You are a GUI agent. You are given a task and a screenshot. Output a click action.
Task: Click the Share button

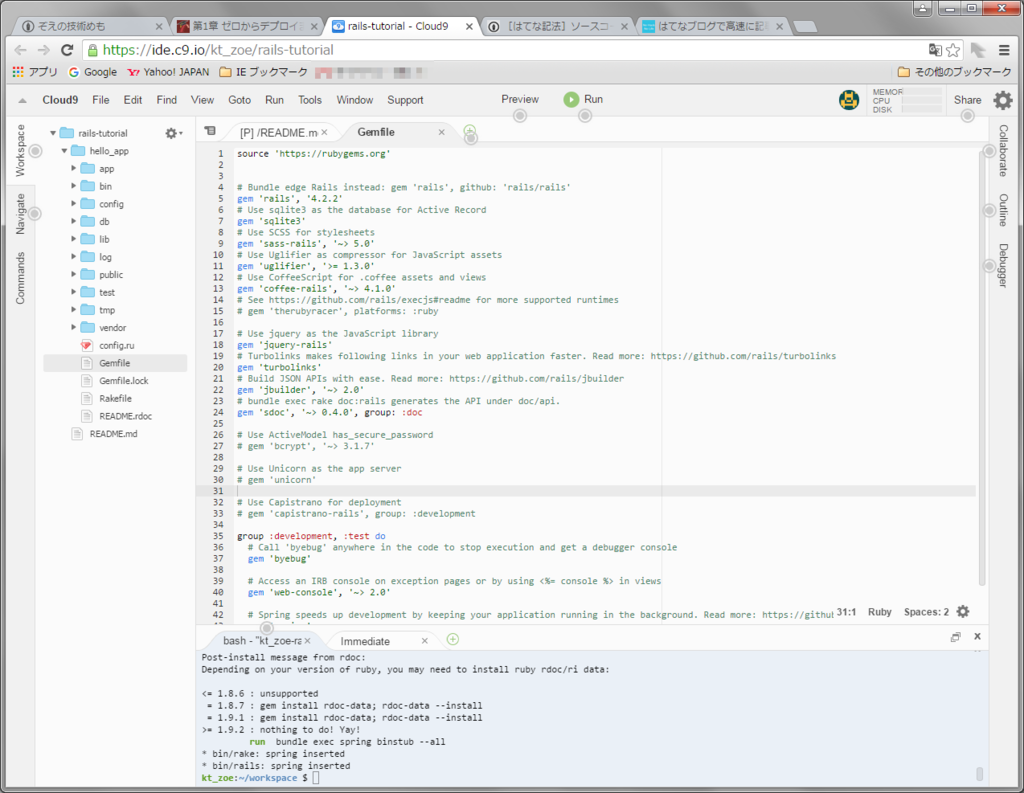(967, 100)
